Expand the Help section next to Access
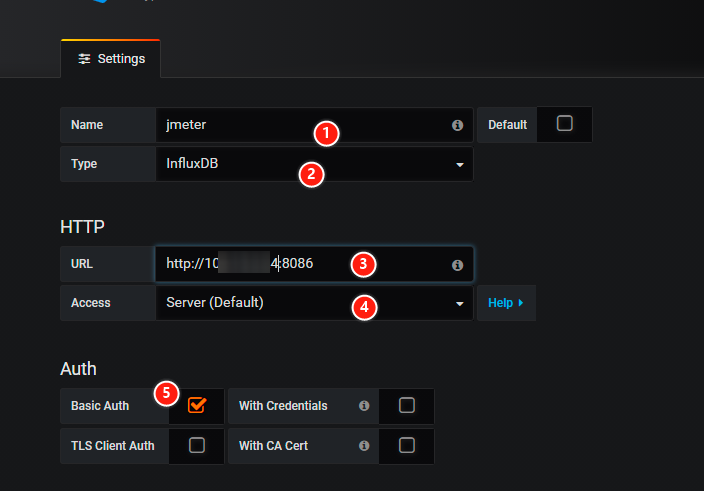704x491 pixels. [506, 302]
